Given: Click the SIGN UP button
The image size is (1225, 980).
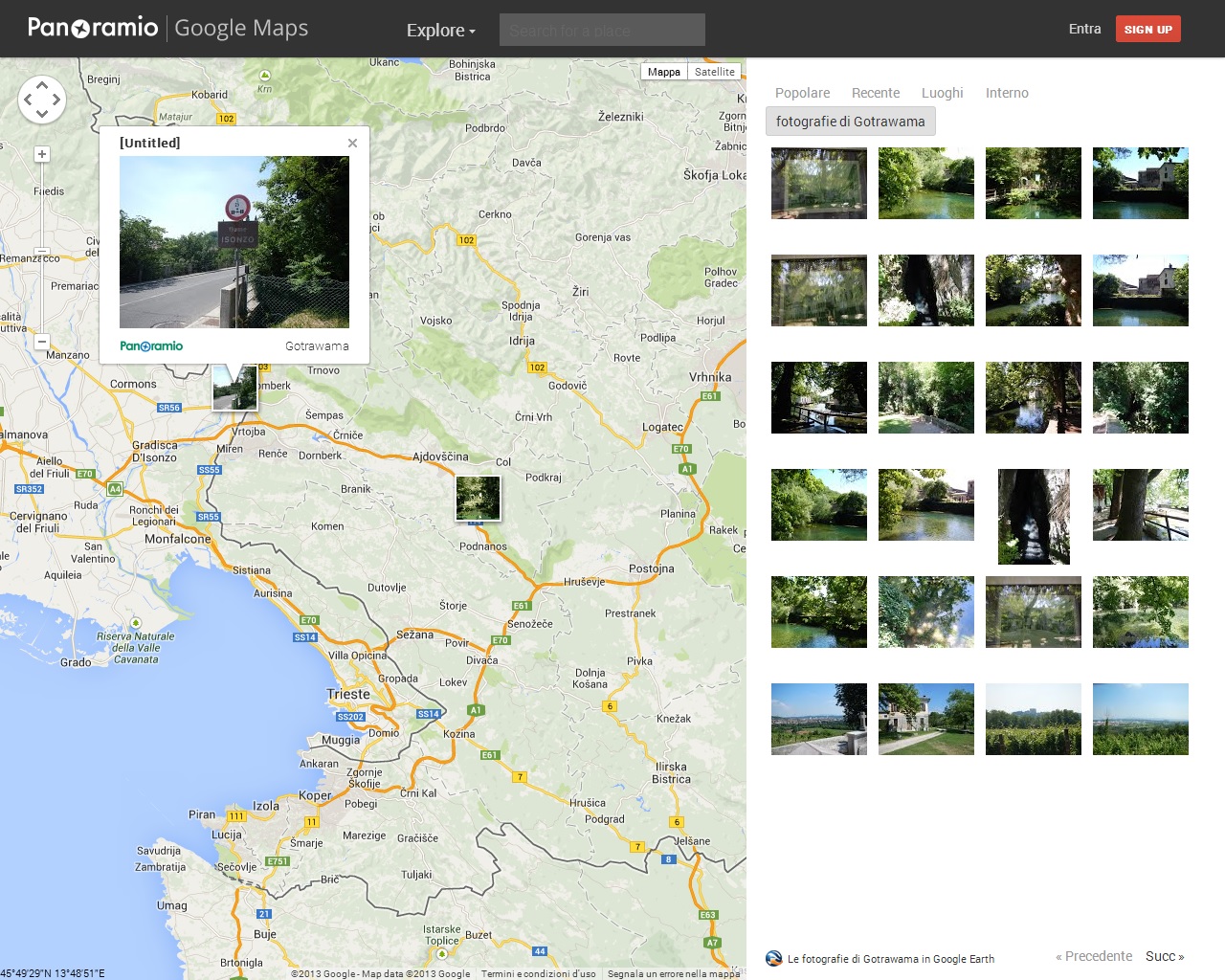Looking at the screenshot, I should click(1147, 29).
